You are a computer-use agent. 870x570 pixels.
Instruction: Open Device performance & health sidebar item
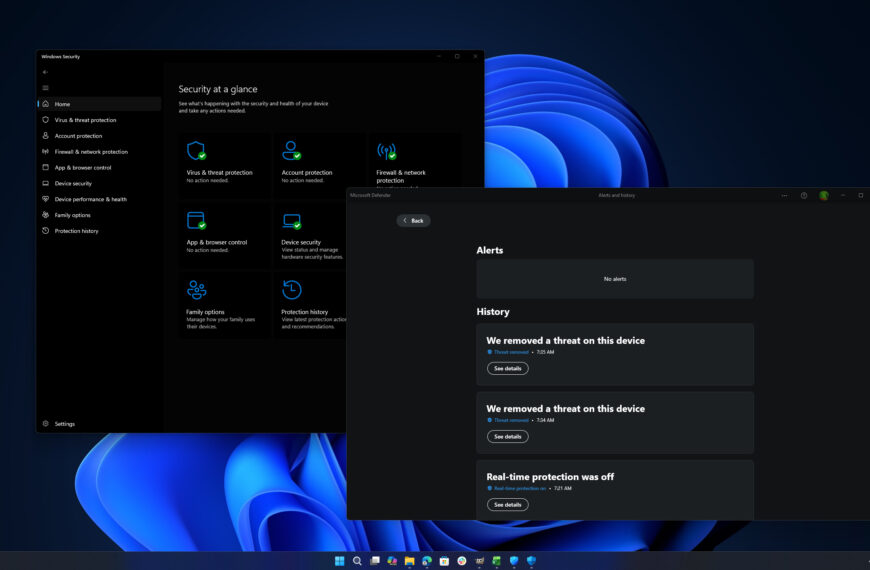99,199
